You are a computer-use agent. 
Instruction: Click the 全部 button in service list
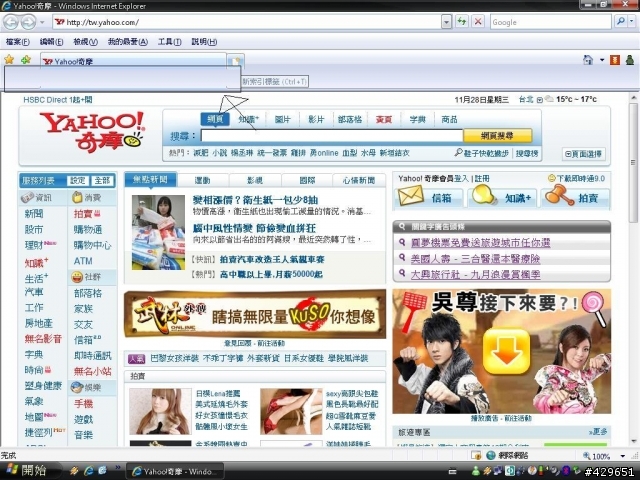click(x=102, y=180)
